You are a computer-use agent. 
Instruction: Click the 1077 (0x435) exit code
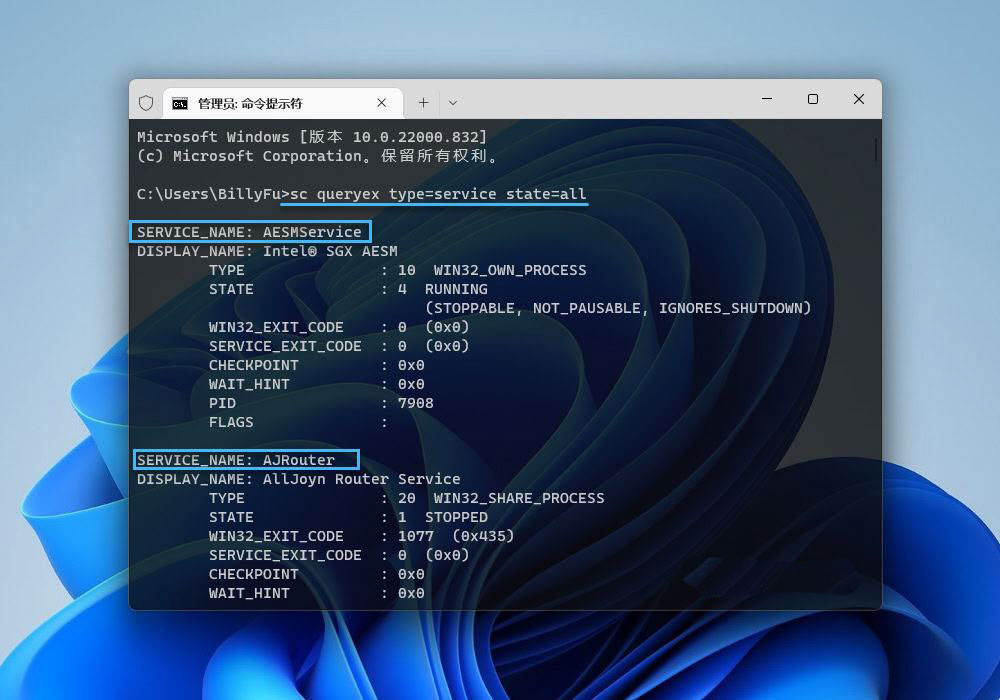tap(455, 536)
